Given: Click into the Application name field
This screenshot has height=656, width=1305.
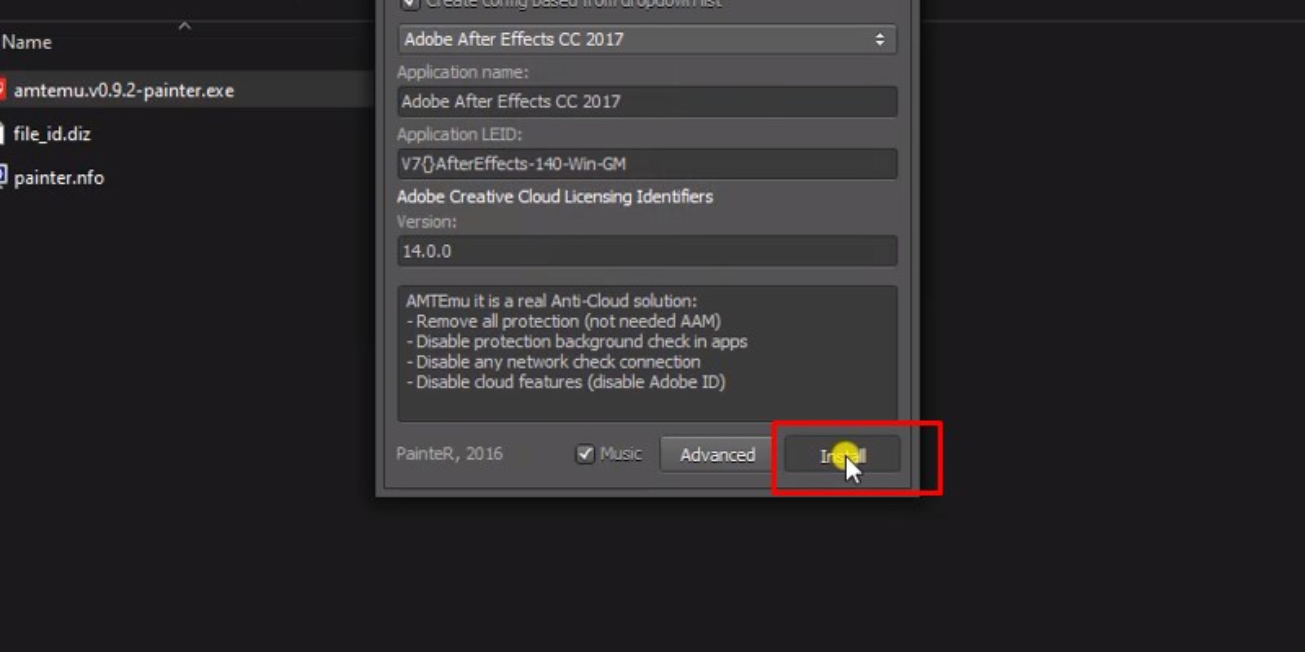Looking at the screenshot, I should pos(647,101).
